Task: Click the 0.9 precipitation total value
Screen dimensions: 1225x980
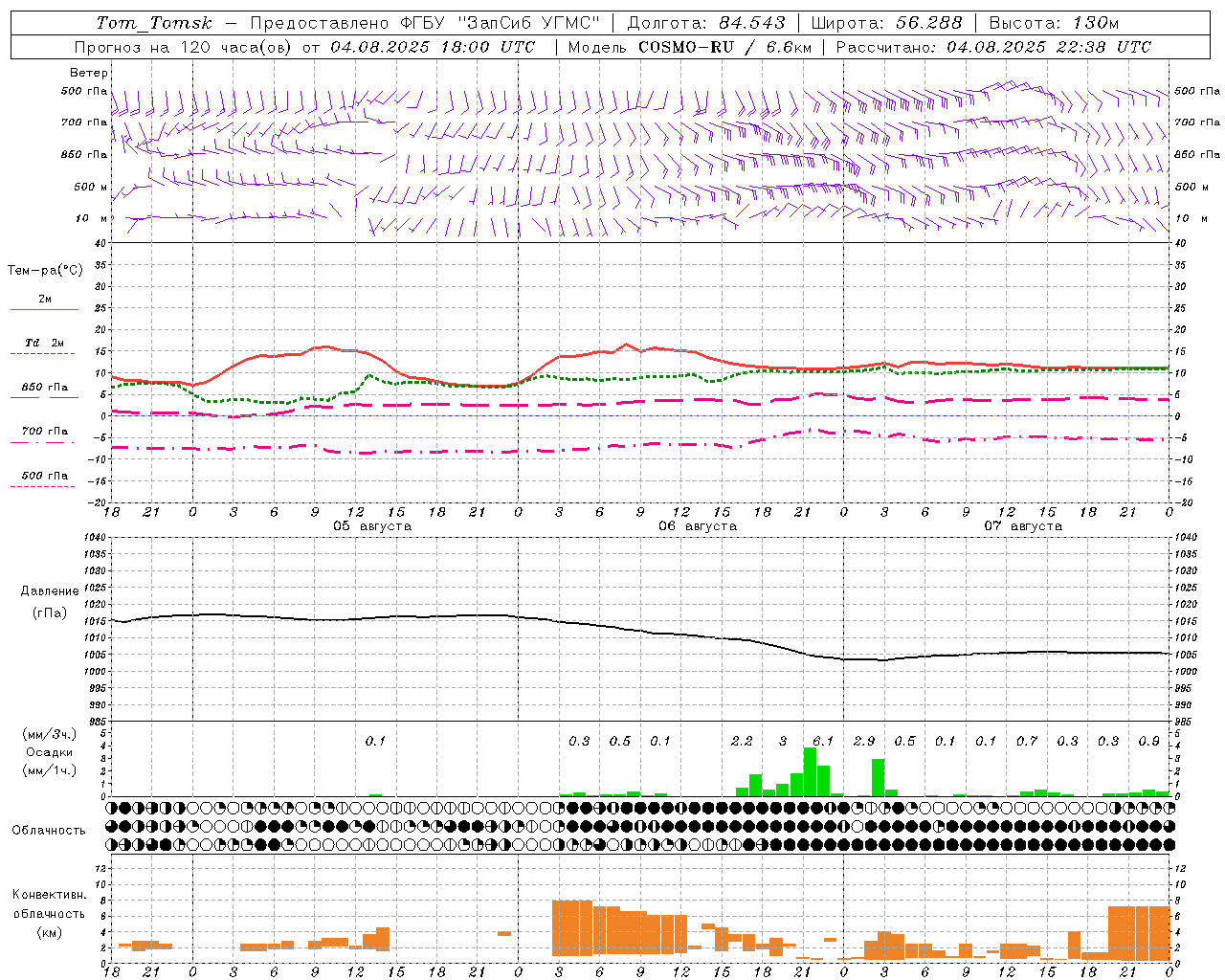Action: pos(1149,741)
